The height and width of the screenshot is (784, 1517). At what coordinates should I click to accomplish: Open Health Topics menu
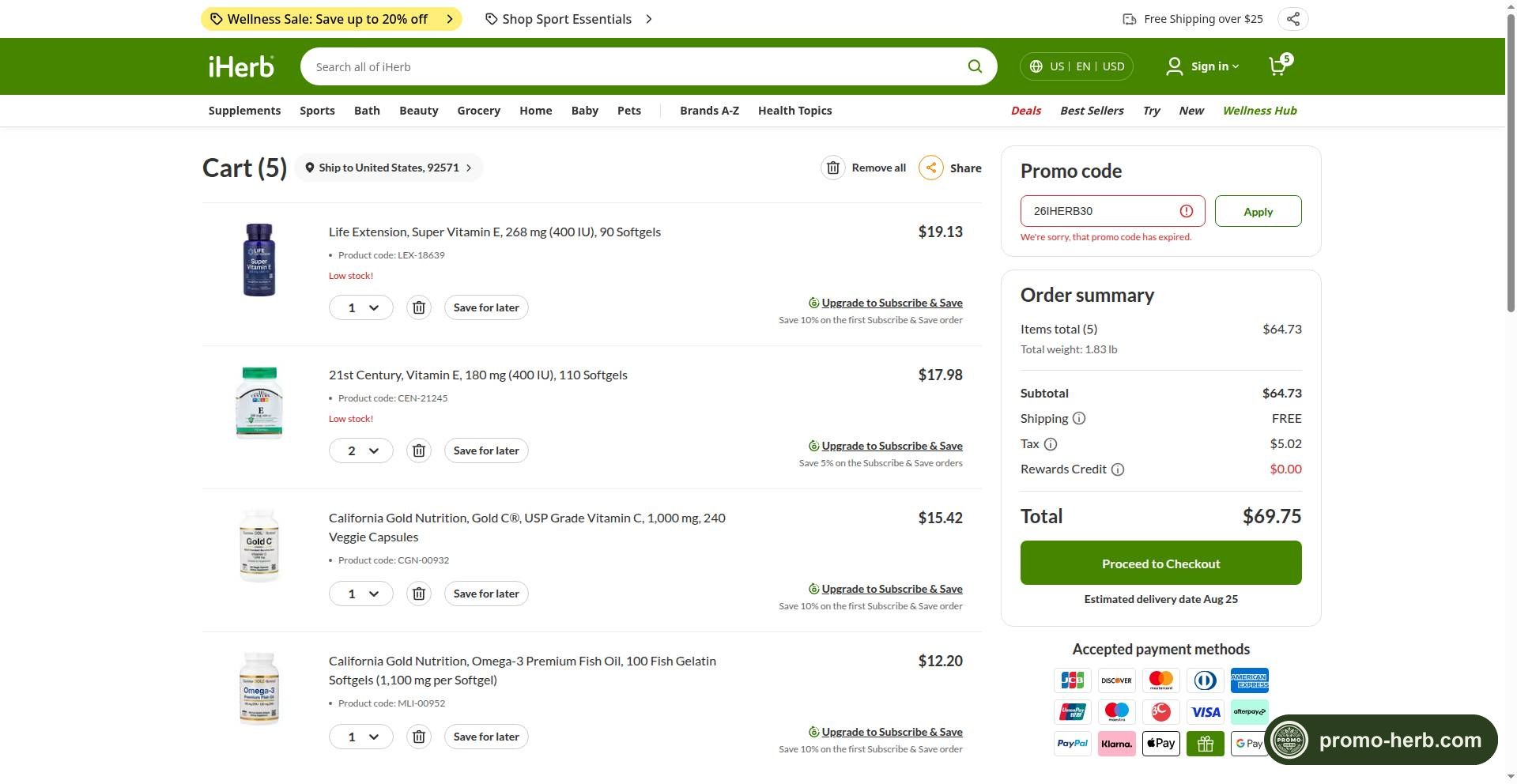(x=794, y=111)
